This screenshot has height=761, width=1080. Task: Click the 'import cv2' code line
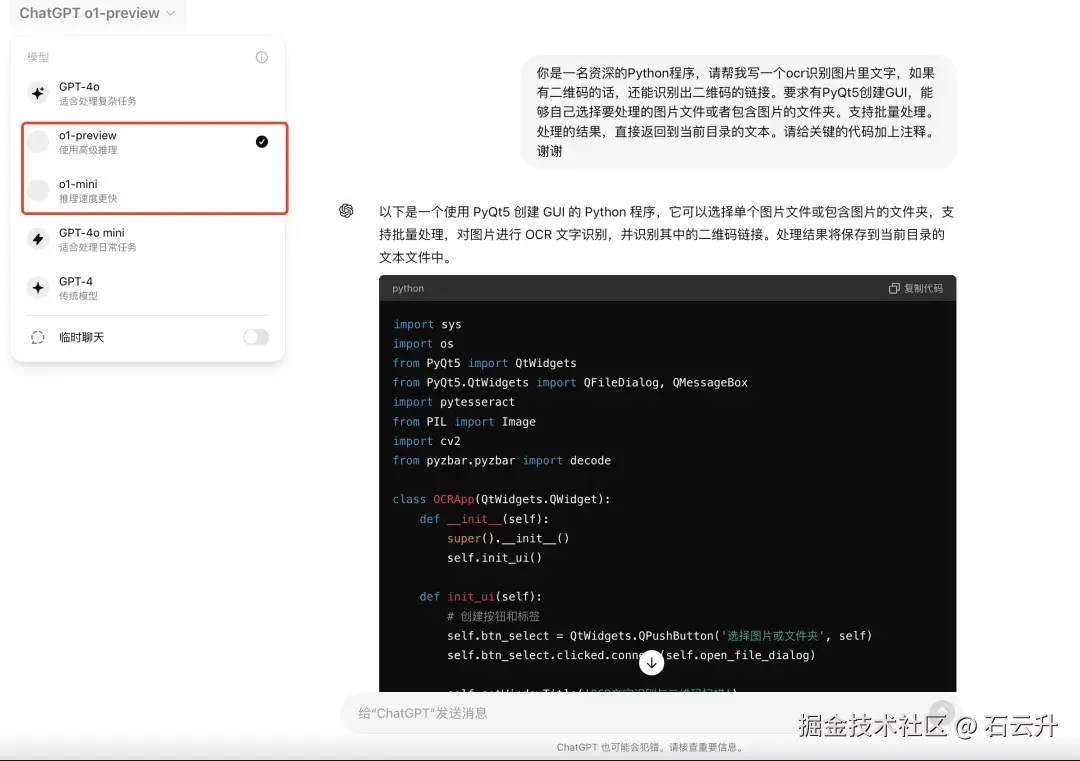tap(426, 441)
